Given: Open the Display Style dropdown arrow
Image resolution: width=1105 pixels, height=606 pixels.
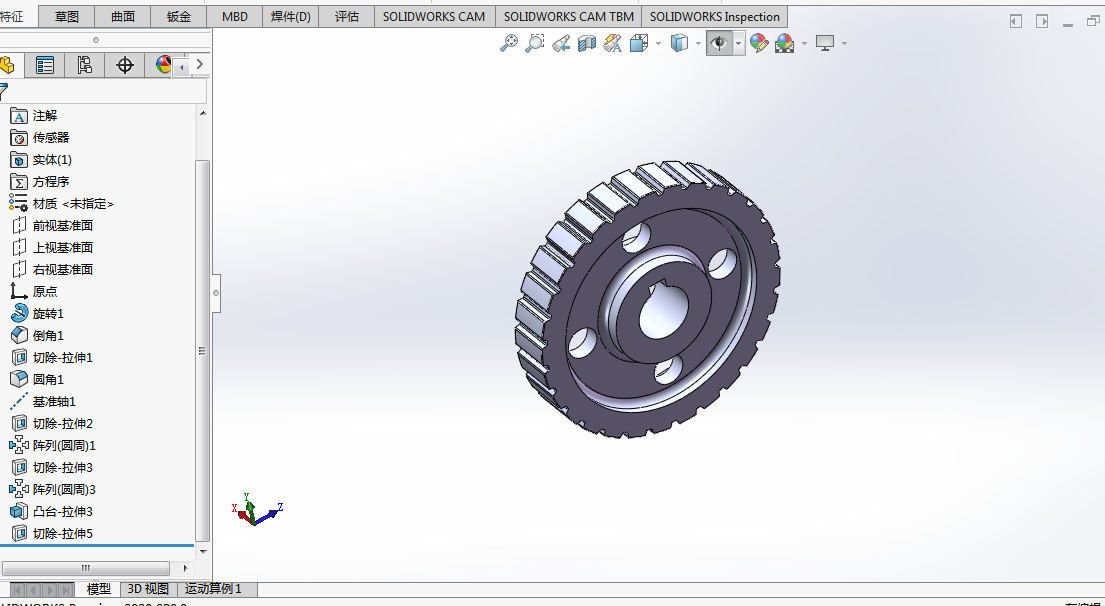Looking at the screenshot, I should (698, 44).
